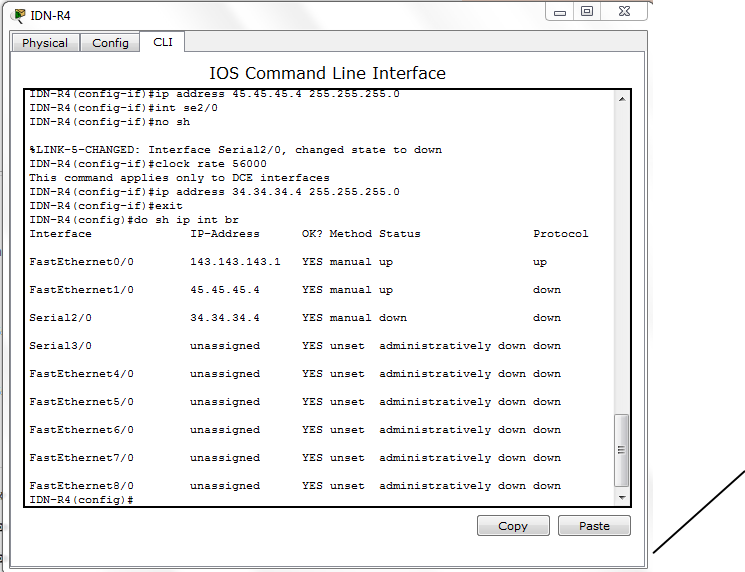Click the Serial3/0 interface name

pyautogui.click(x=60, y=346)
